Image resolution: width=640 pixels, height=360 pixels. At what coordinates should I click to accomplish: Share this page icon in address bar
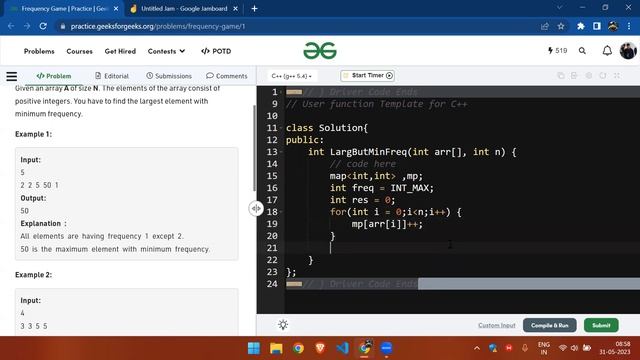[544, 26]
